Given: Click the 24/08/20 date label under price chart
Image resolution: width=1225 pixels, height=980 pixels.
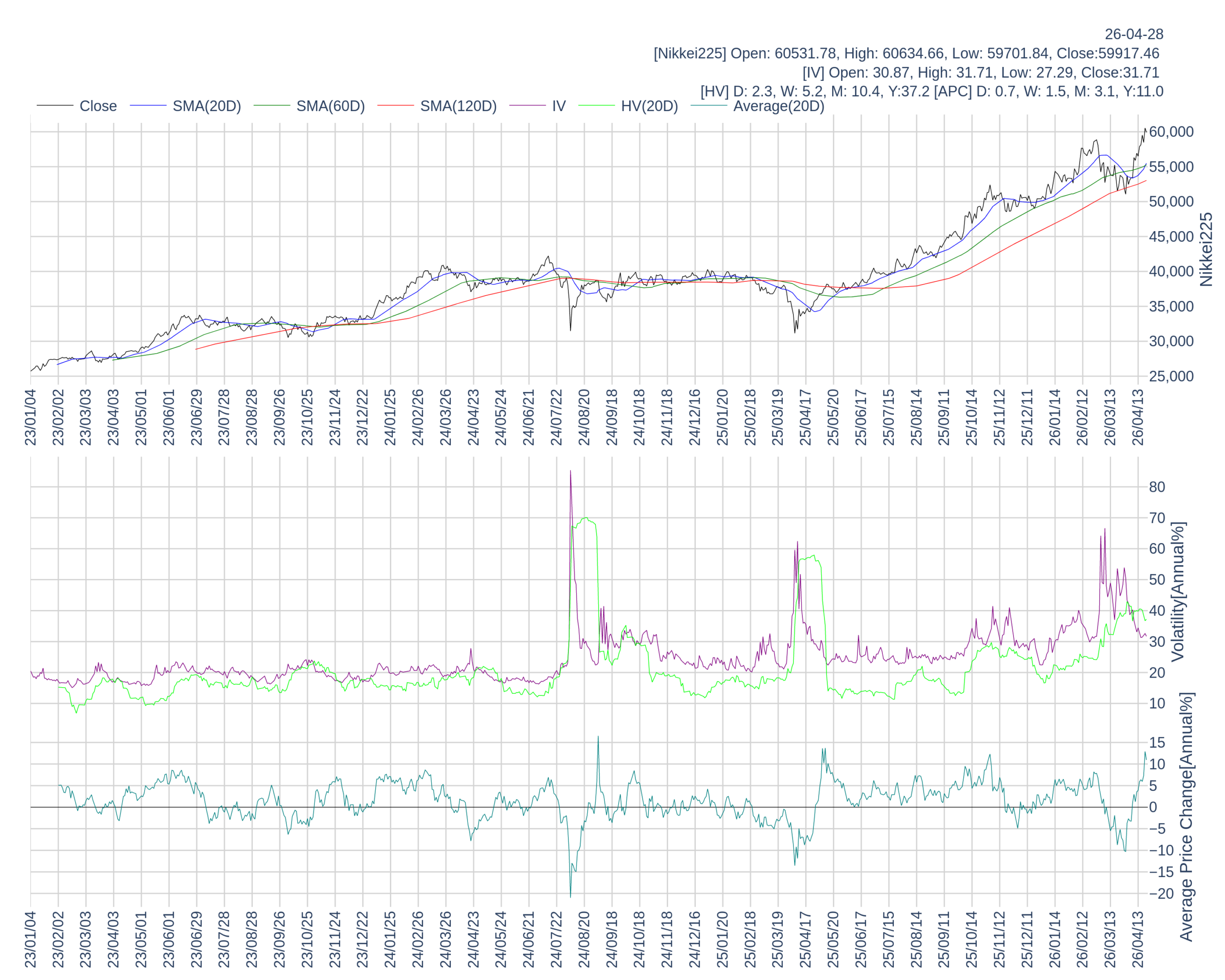Looking at the screenshot, I should pos(584,417).
